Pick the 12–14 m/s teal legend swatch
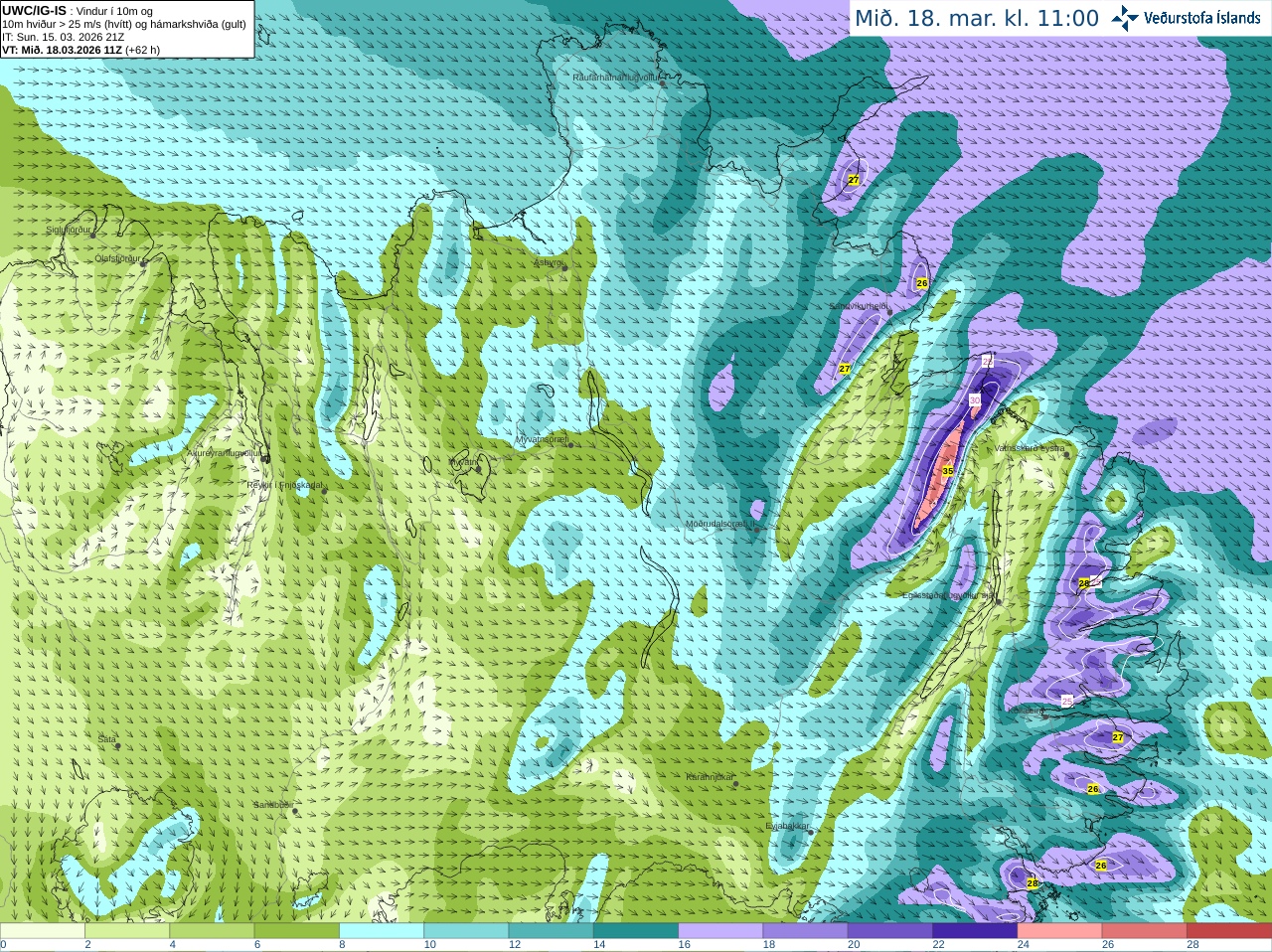Image resolution: width=1272 pixels, height=952 pixels. (x=552, y=931)
